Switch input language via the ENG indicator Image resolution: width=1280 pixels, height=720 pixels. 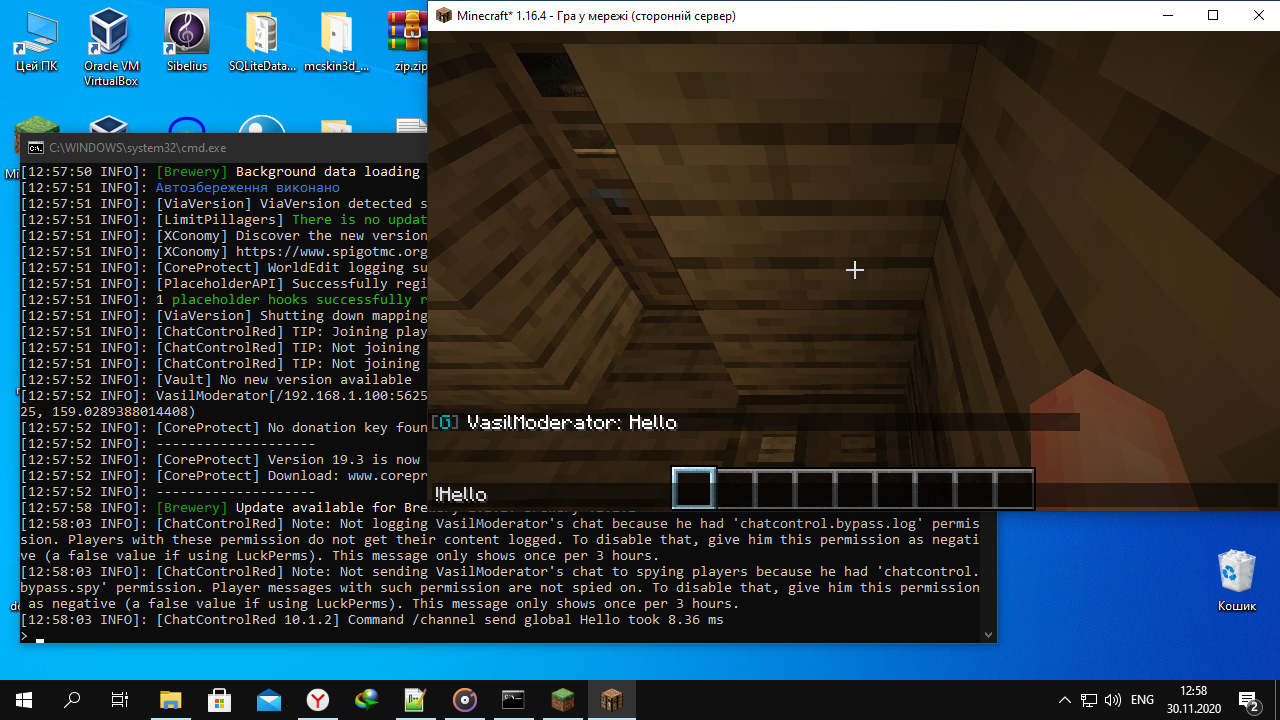(x=1141, y=700)
